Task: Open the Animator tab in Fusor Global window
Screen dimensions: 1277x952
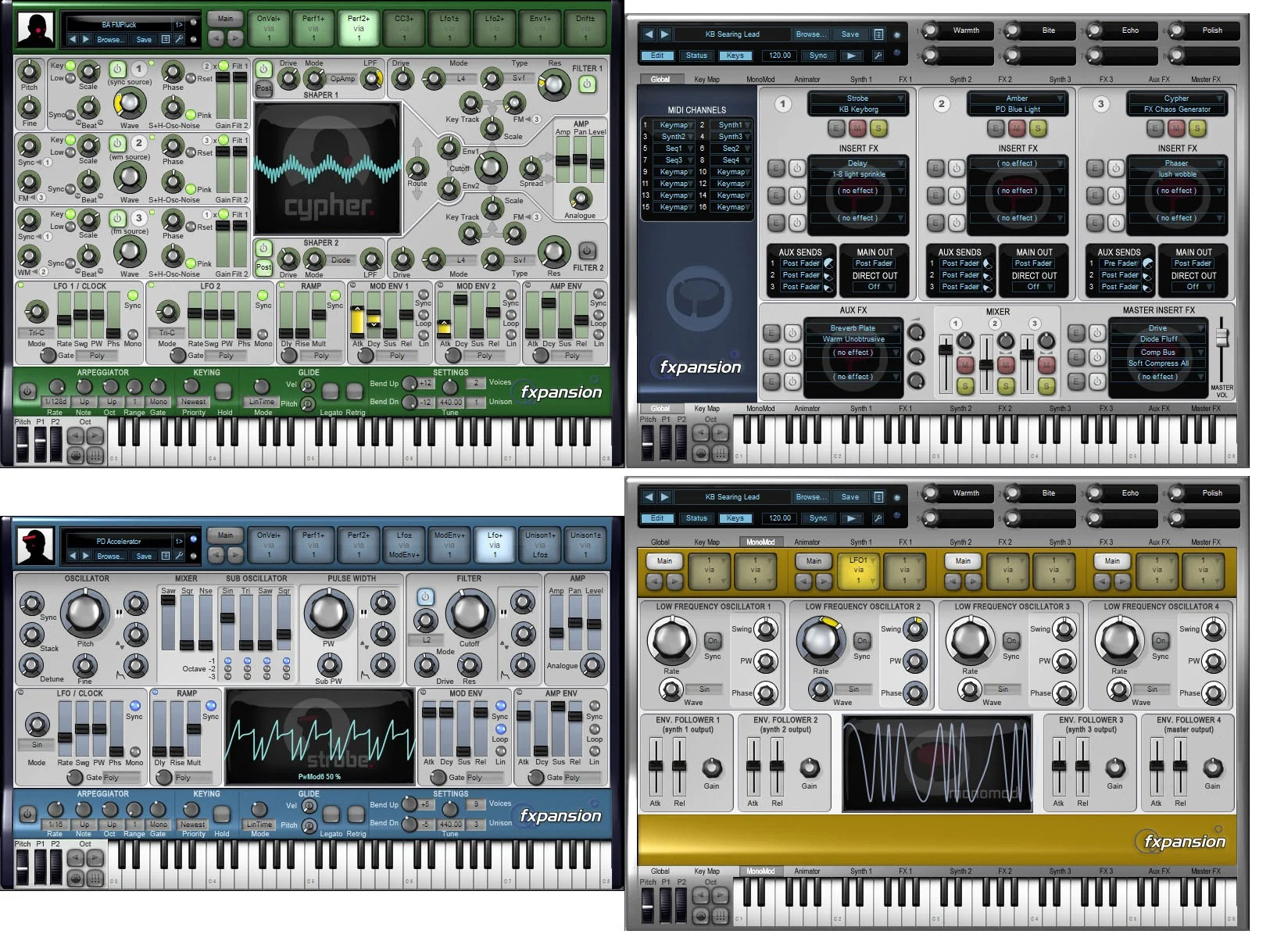Action: (x=807, y=79)
